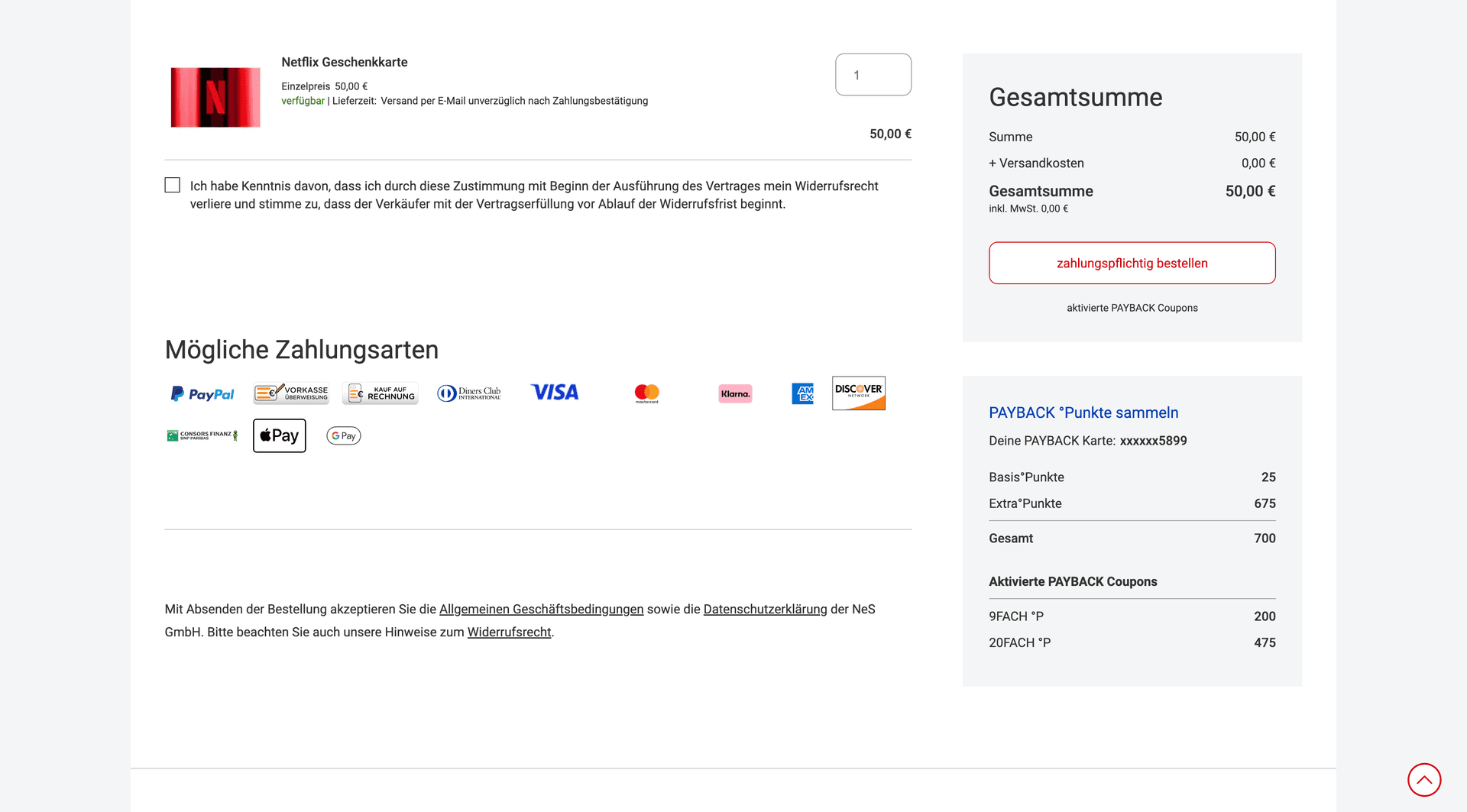
Task: Choose Mastercard payment option
Action: pos(646,393)
